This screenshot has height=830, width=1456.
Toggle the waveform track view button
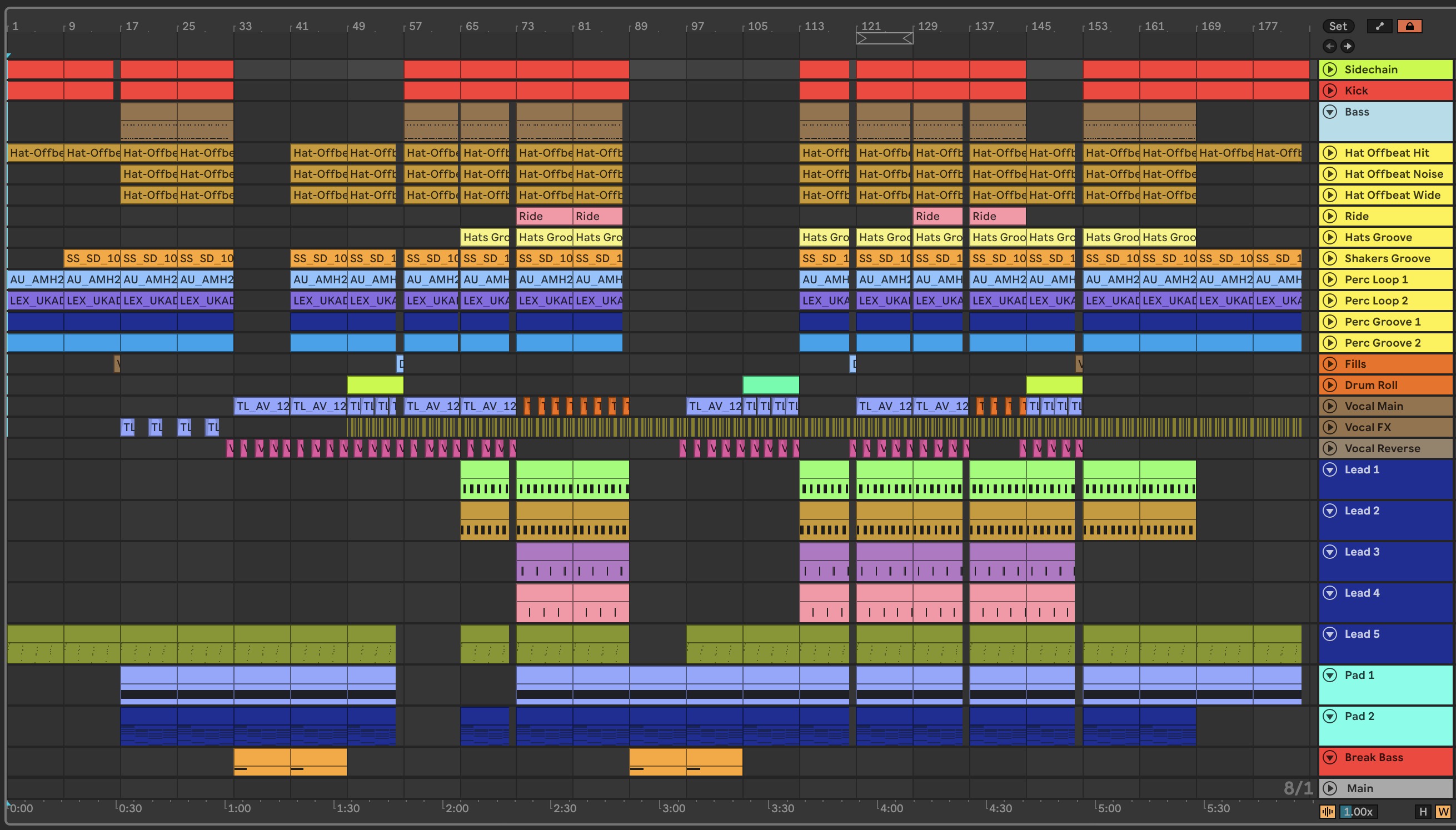pos(1328,811)
